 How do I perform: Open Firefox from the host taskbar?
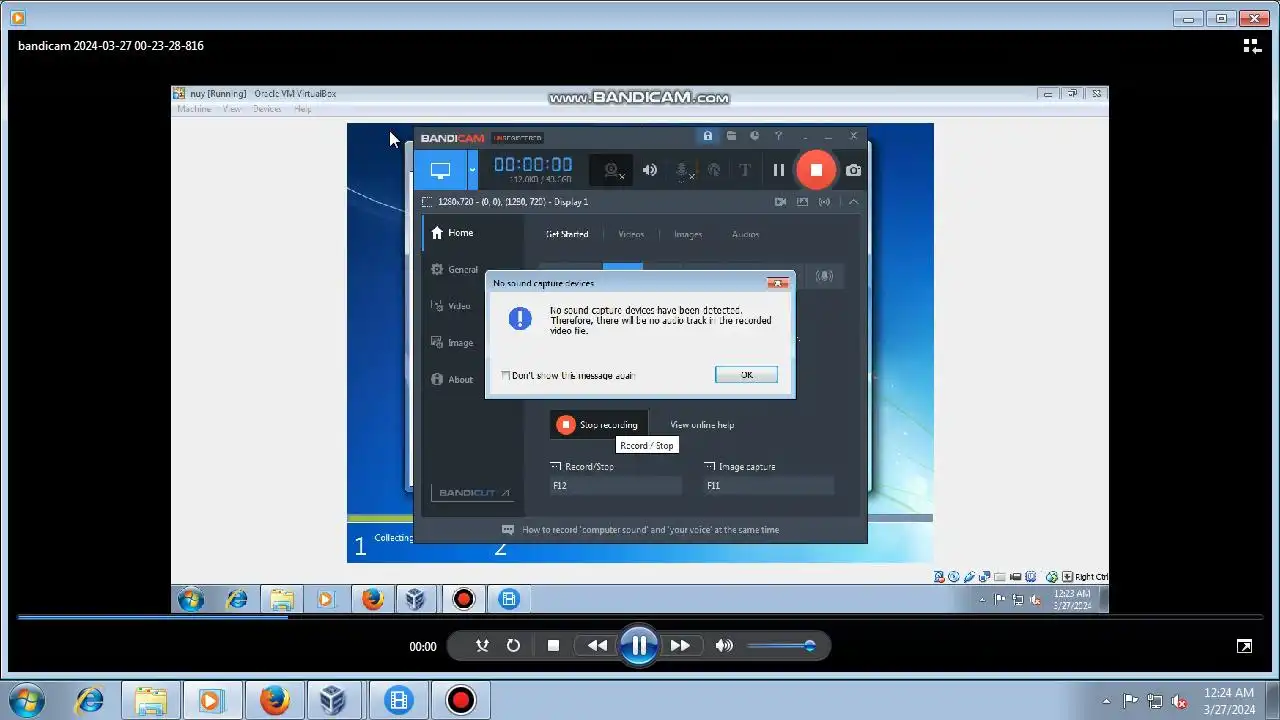(x=274, y=700)
